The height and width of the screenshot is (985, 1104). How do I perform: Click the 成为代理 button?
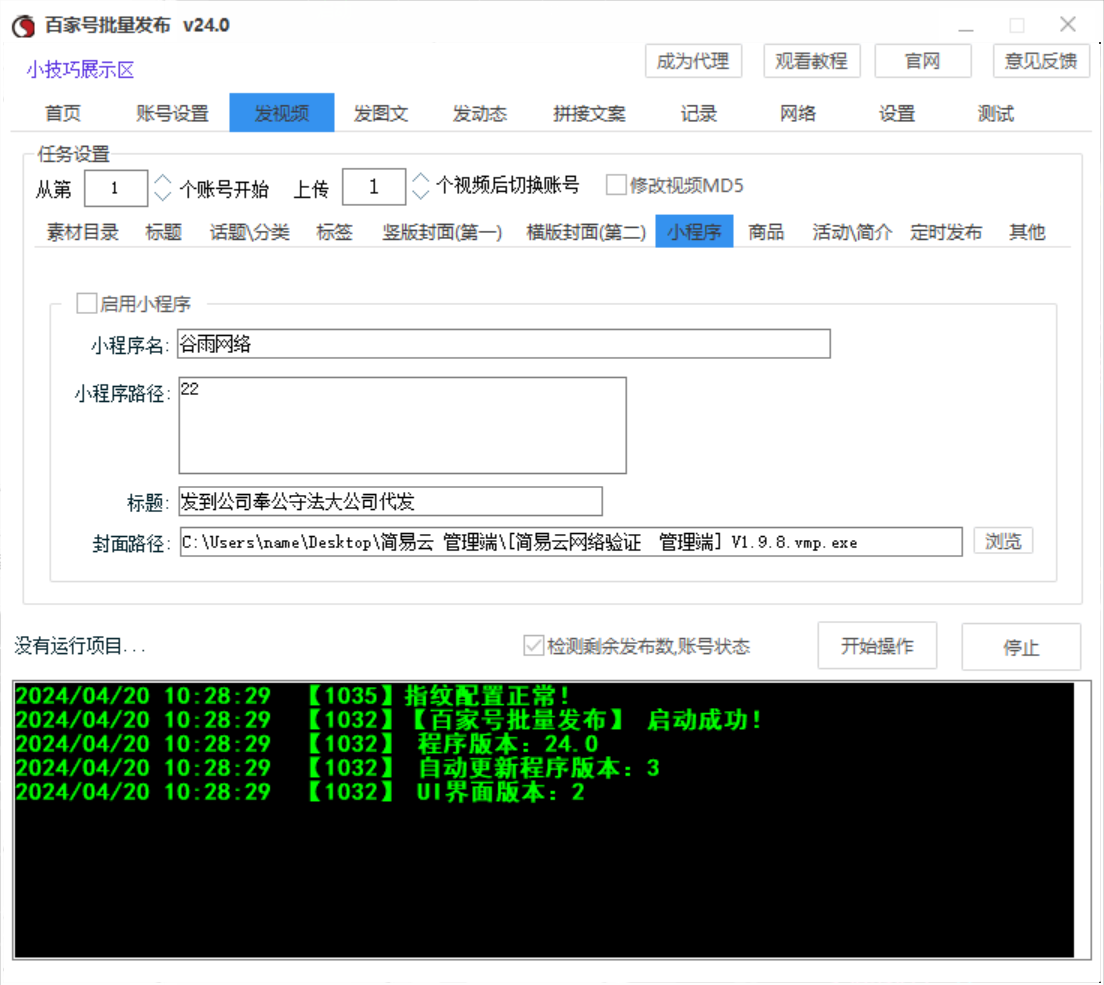pyautogui.click(x=693, y=61)
